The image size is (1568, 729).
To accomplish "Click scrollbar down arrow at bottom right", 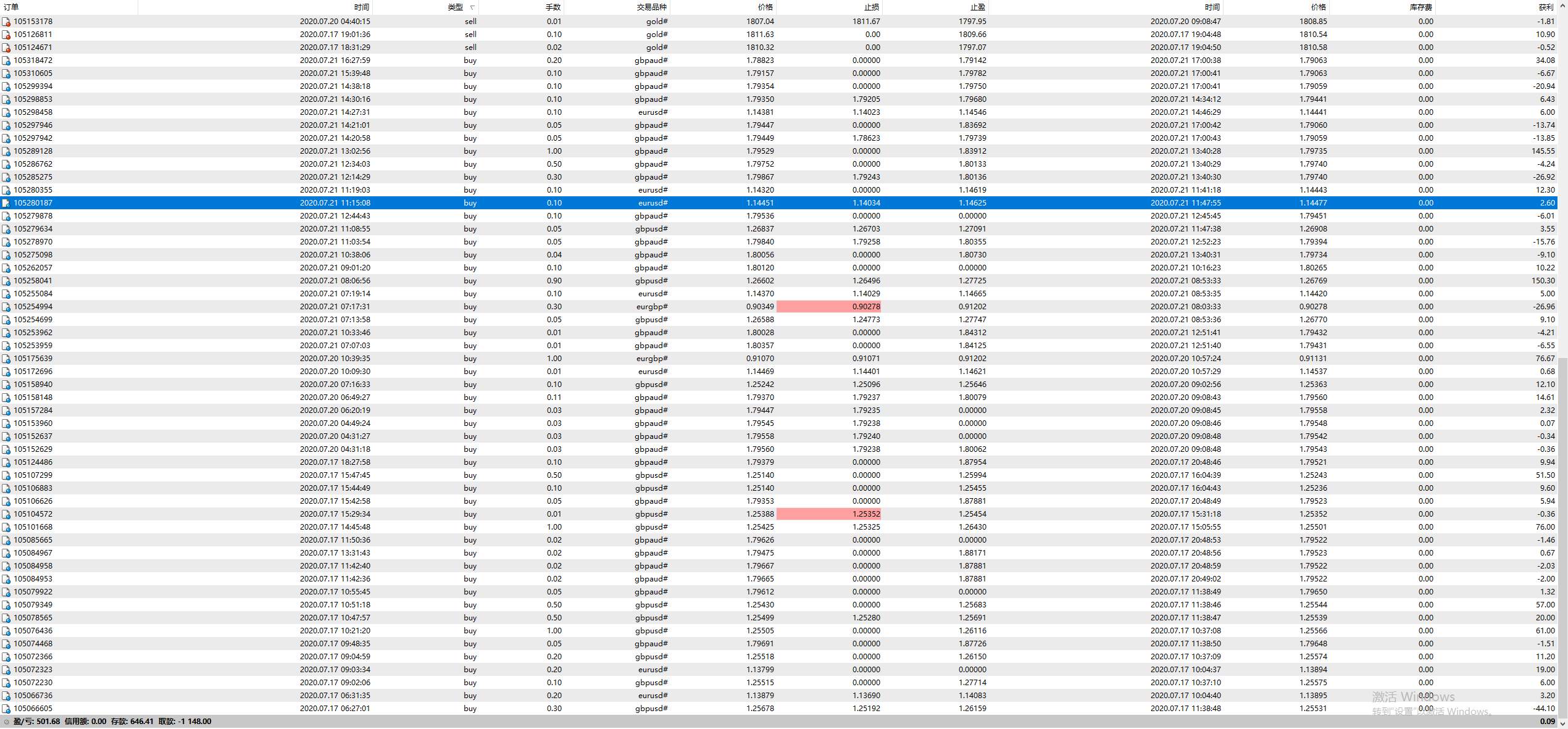I will pos(1562,723).
